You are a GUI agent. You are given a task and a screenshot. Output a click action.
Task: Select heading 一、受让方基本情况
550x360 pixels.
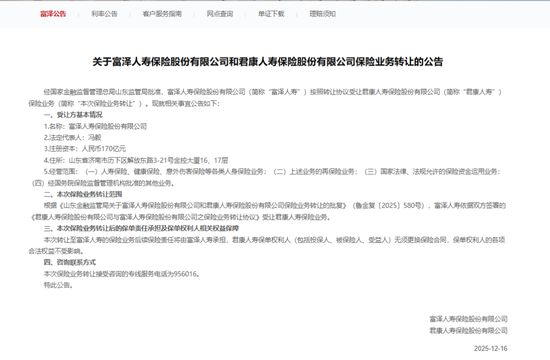73,115
